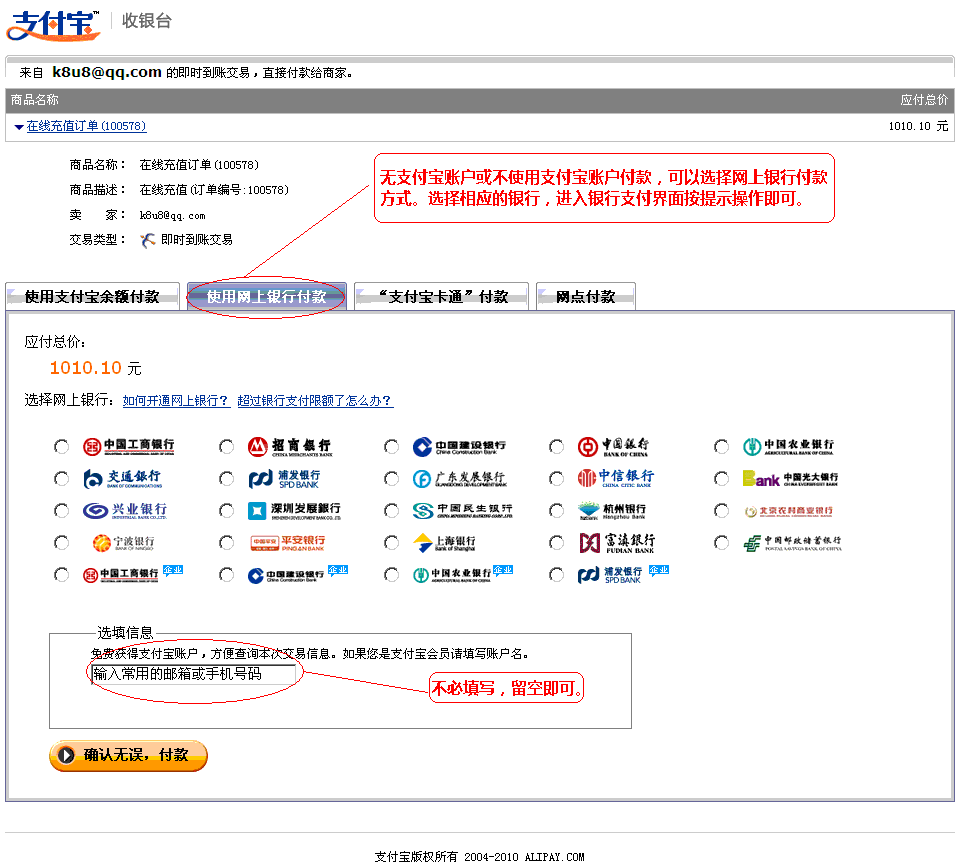Select the radio button for 中国银行
Image resolution: width=976 pixels, height=865 pixels.
pyautogui.click(x=556, y=447)
